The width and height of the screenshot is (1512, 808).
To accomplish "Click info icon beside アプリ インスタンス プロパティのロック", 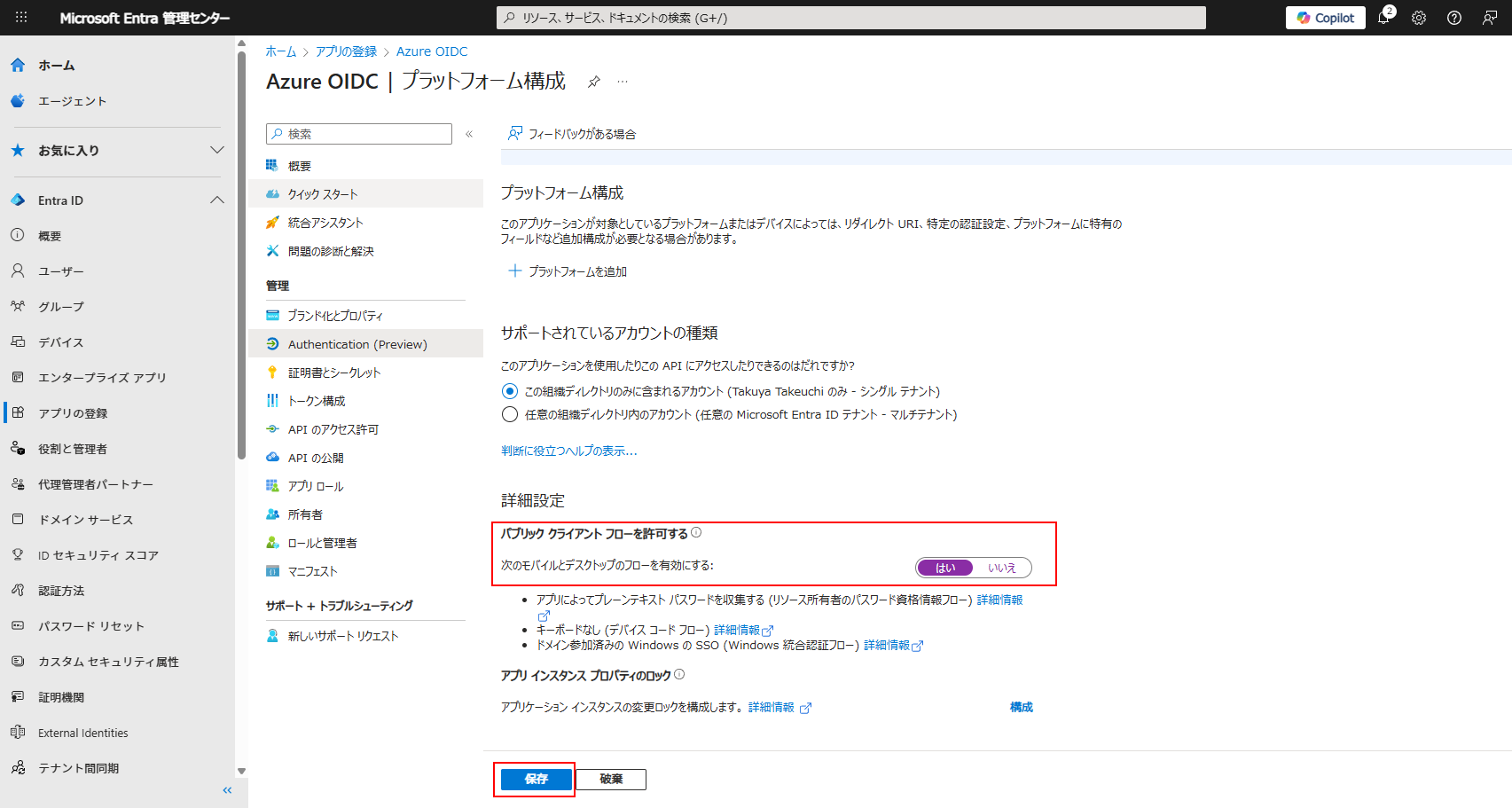I will [679, 675].
